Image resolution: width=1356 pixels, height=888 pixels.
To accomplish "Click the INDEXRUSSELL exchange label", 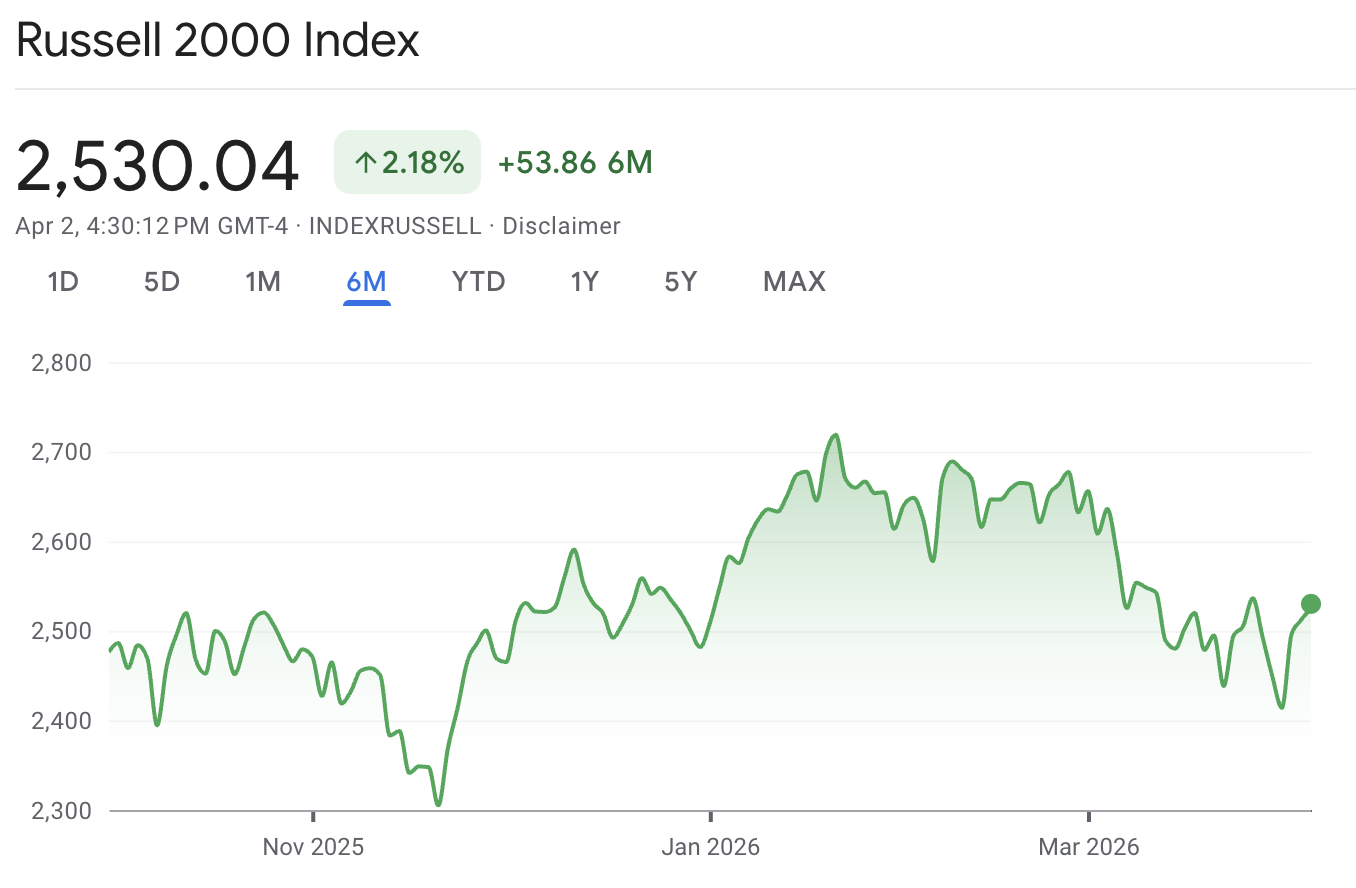I will coord(395,226).
